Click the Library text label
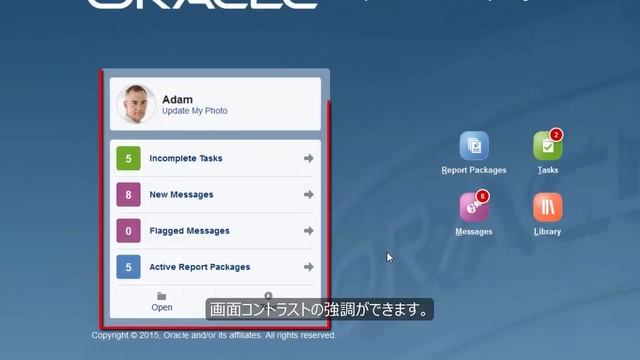 click(x=547, y=232)
